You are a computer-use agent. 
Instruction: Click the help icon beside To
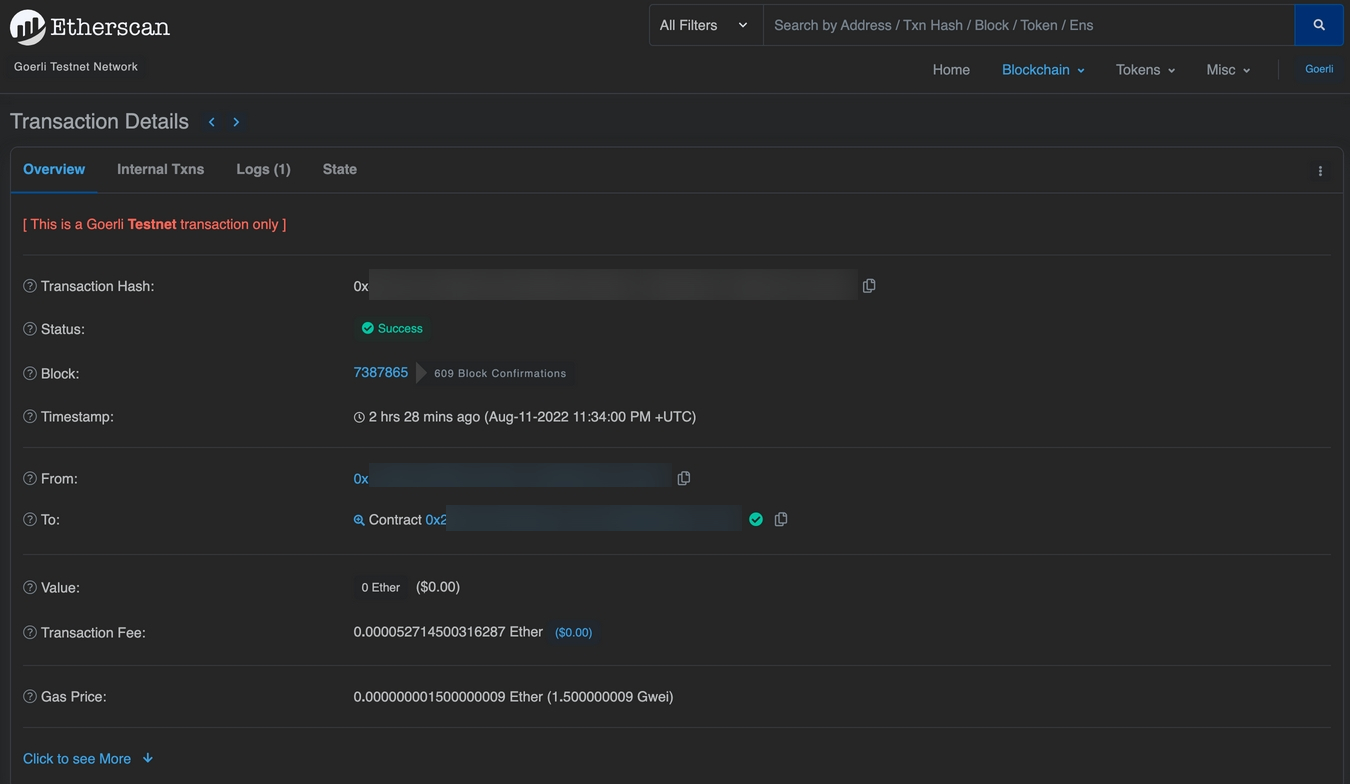pyautogui.click(x=30, y=519)
